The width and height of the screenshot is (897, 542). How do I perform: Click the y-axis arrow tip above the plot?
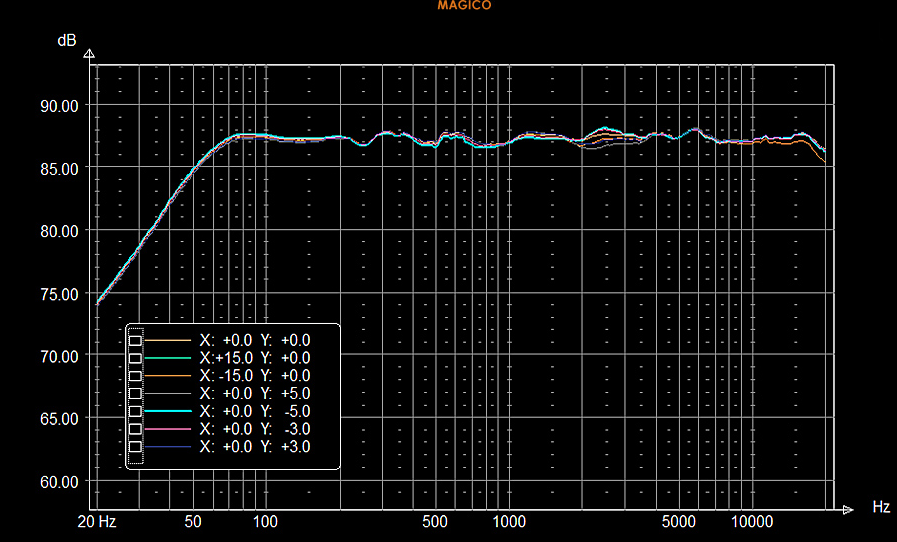[89, 54]
